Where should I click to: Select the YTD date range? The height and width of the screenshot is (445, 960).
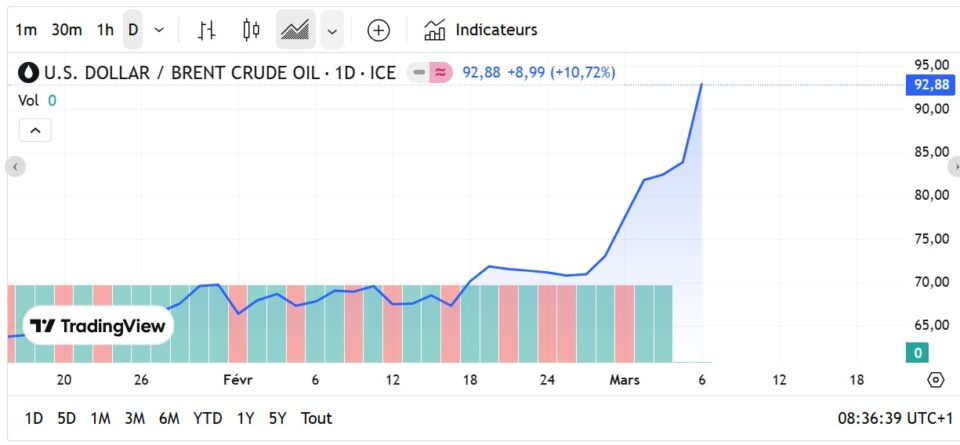coord(207,418)
